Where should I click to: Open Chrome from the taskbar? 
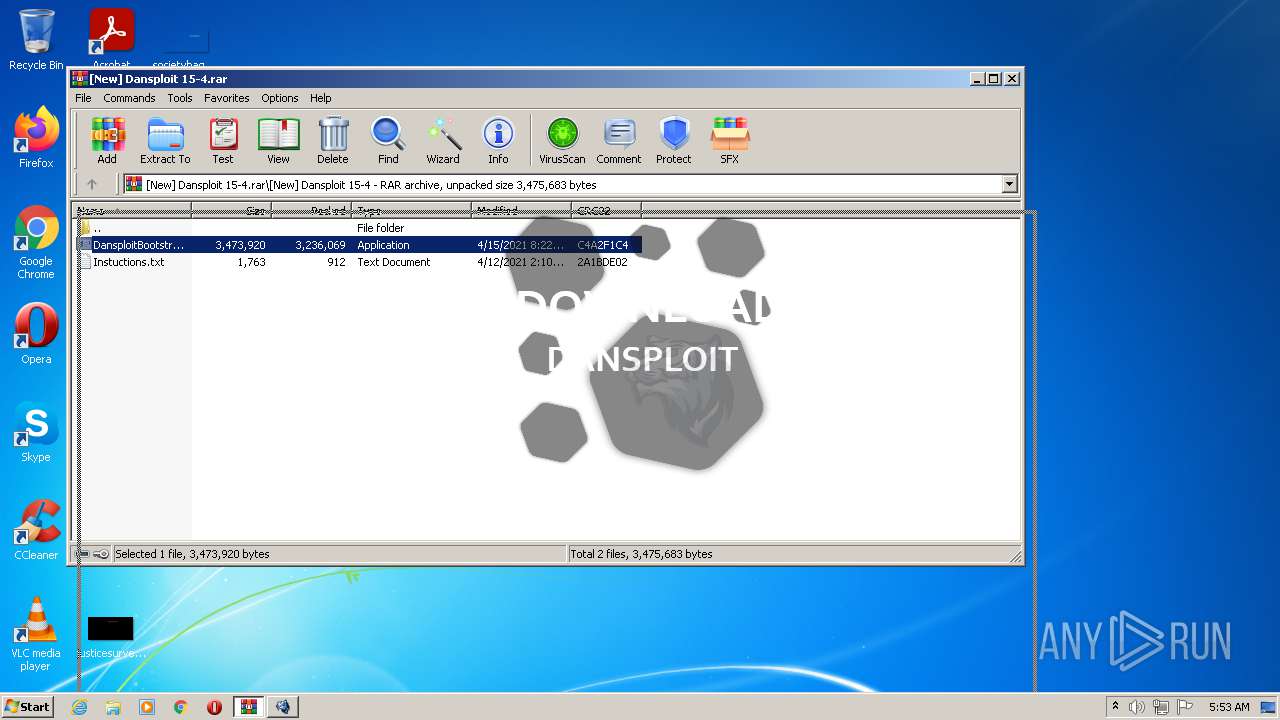181,707
